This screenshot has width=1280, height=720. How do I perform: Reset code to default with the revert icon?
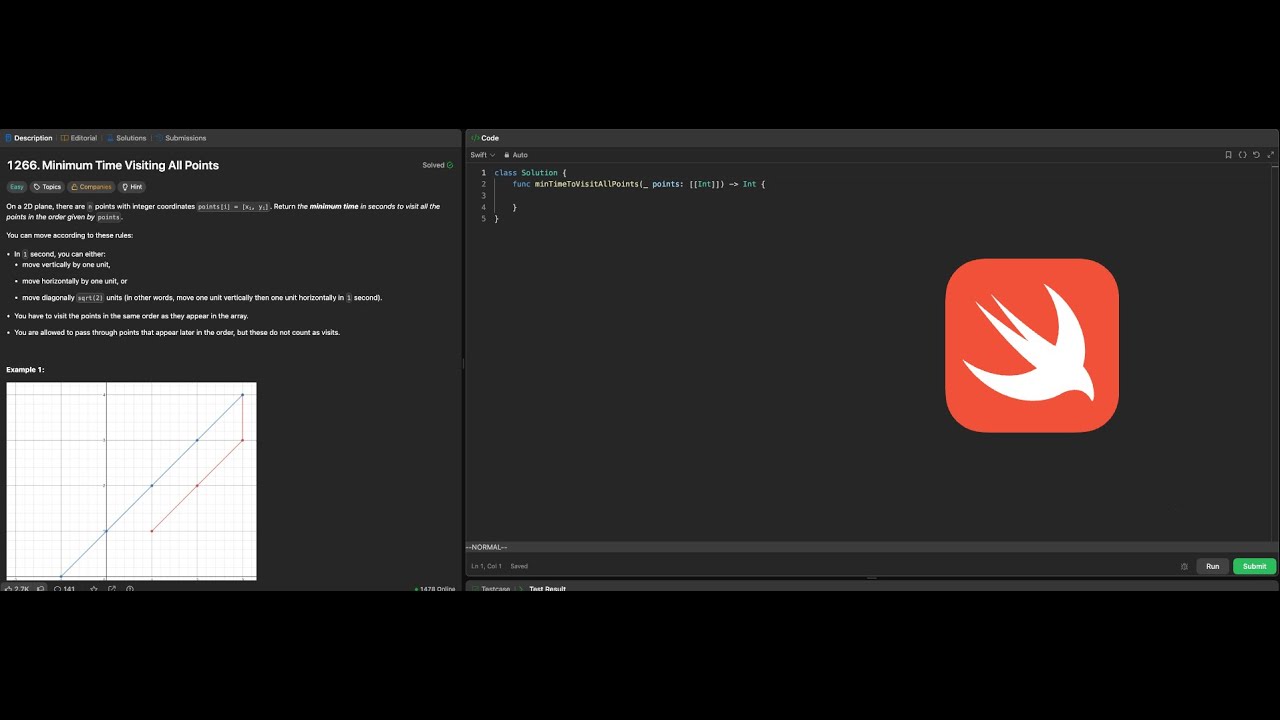tap(1257, 155)
